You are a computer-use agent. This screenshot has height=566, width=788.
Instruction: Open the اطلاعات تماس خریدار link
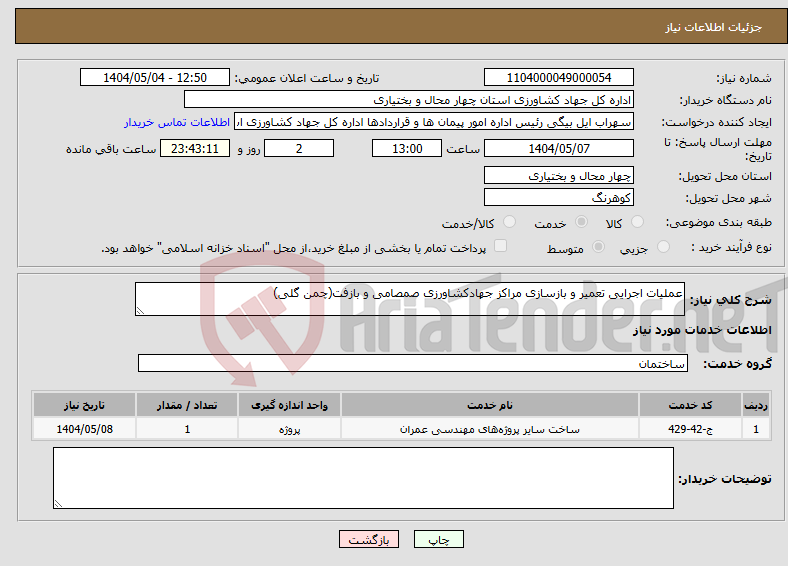pyautogui.click(x=177, y=122)
